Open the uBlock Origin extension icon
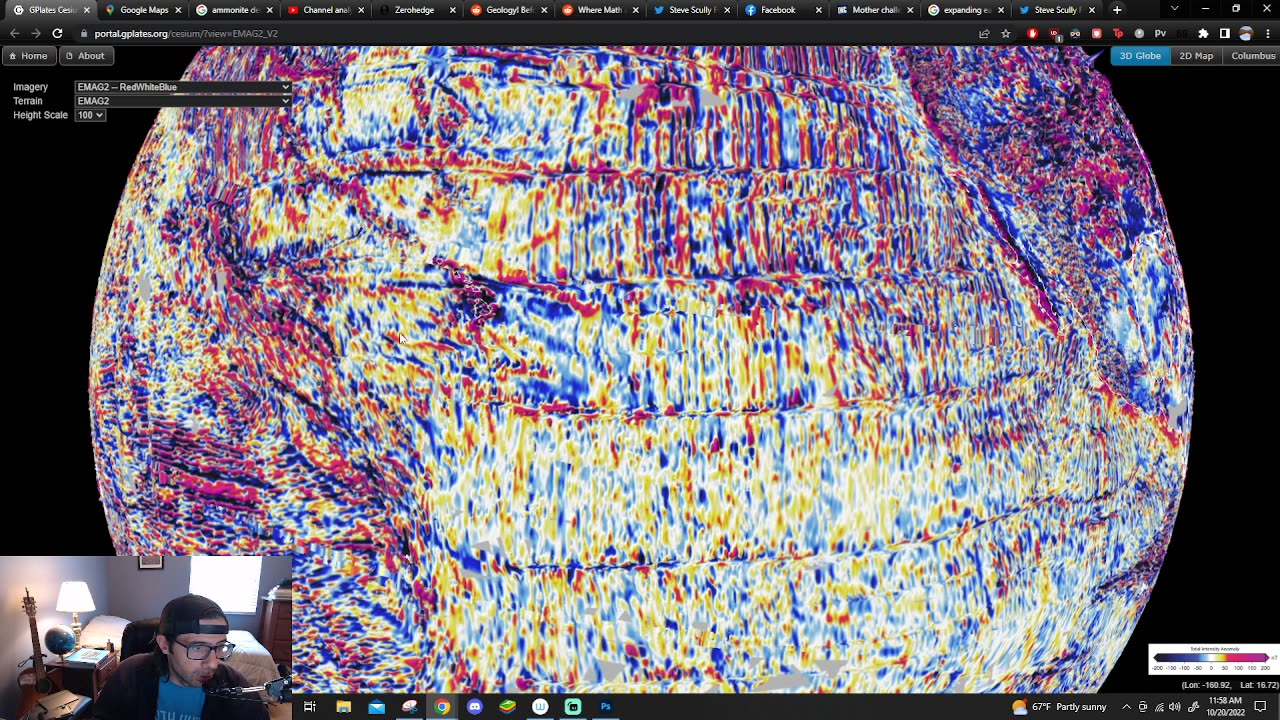1280x720 pixels. tap(1054, 33)
